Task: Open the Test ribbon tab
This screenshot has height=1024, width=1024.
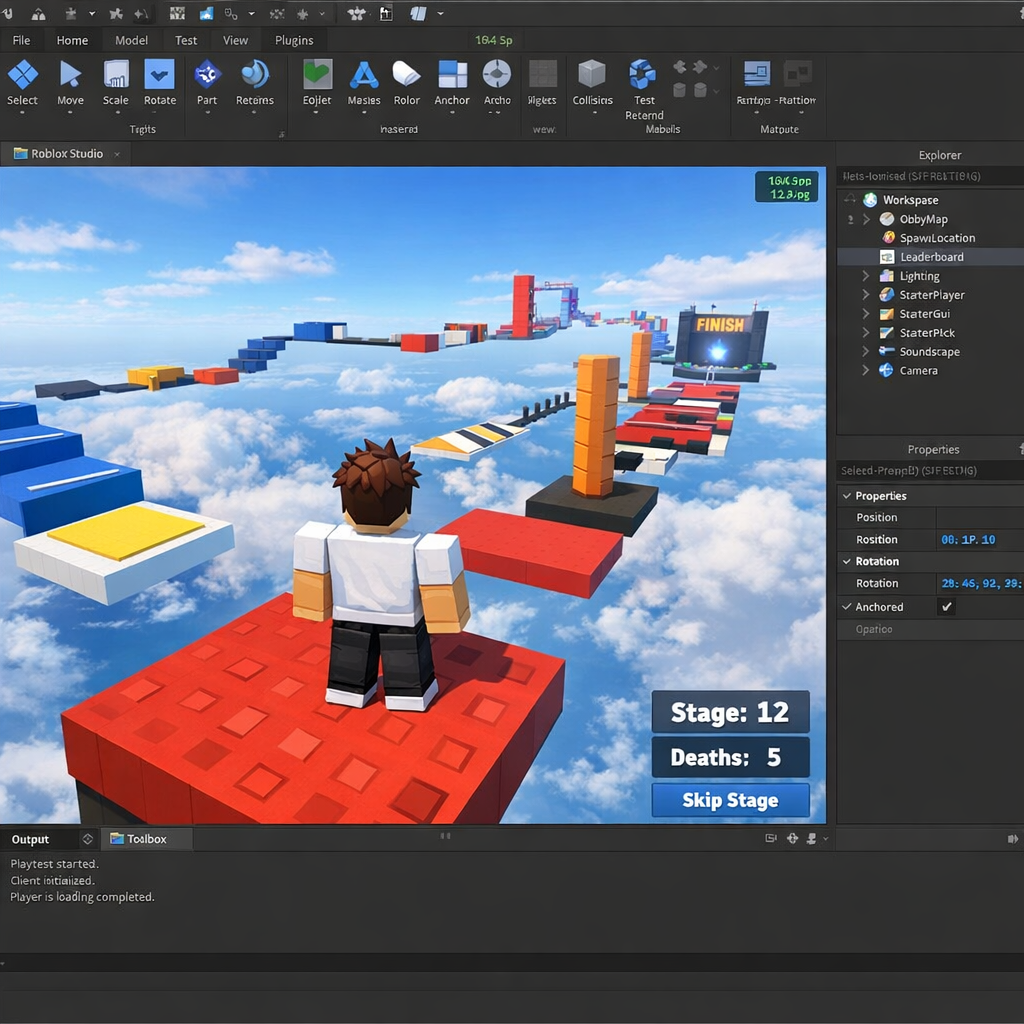Action: coord(185,40)
